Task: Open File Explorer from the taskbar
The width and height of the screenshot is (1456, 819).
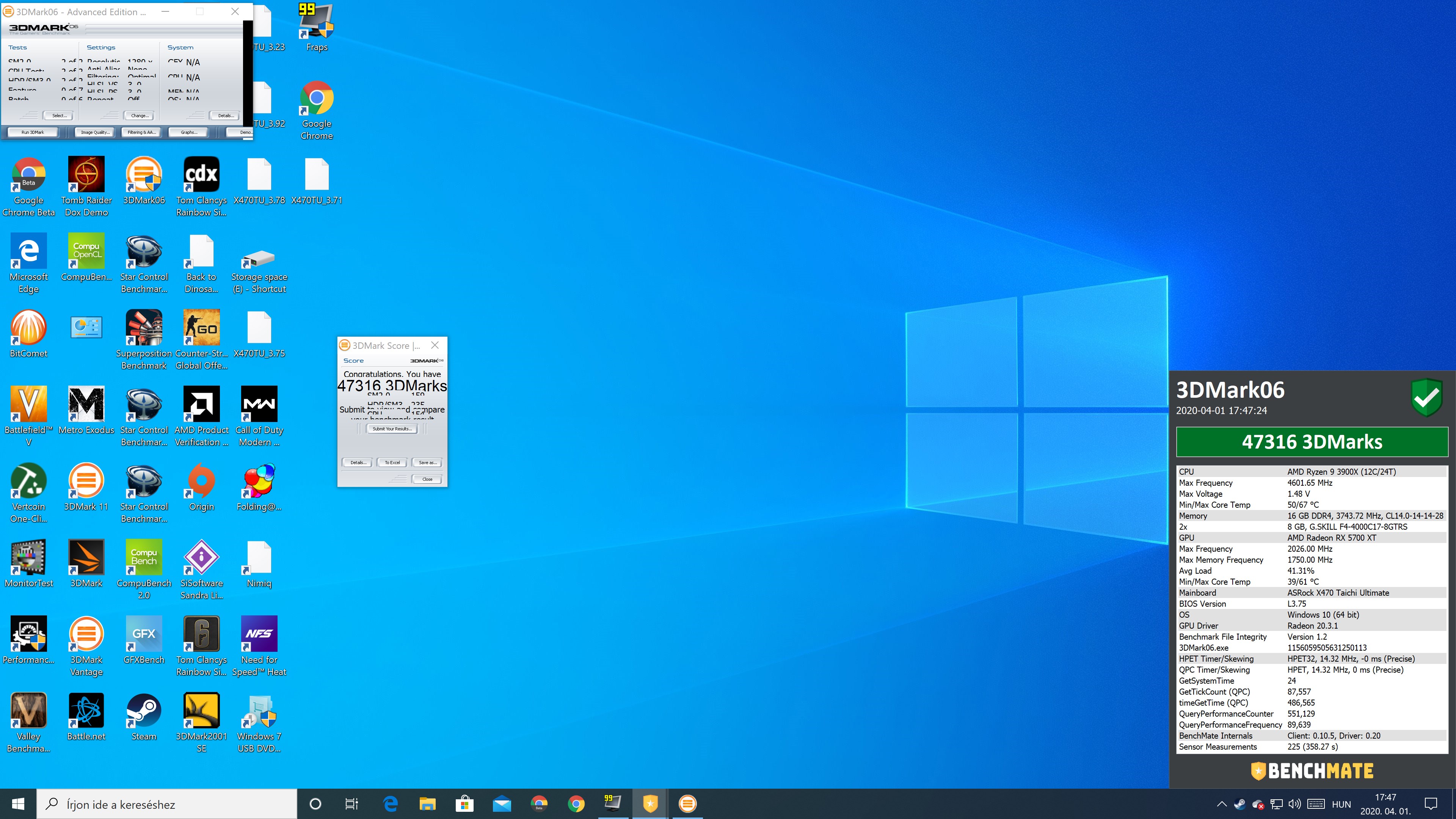Action: [427, 804]
